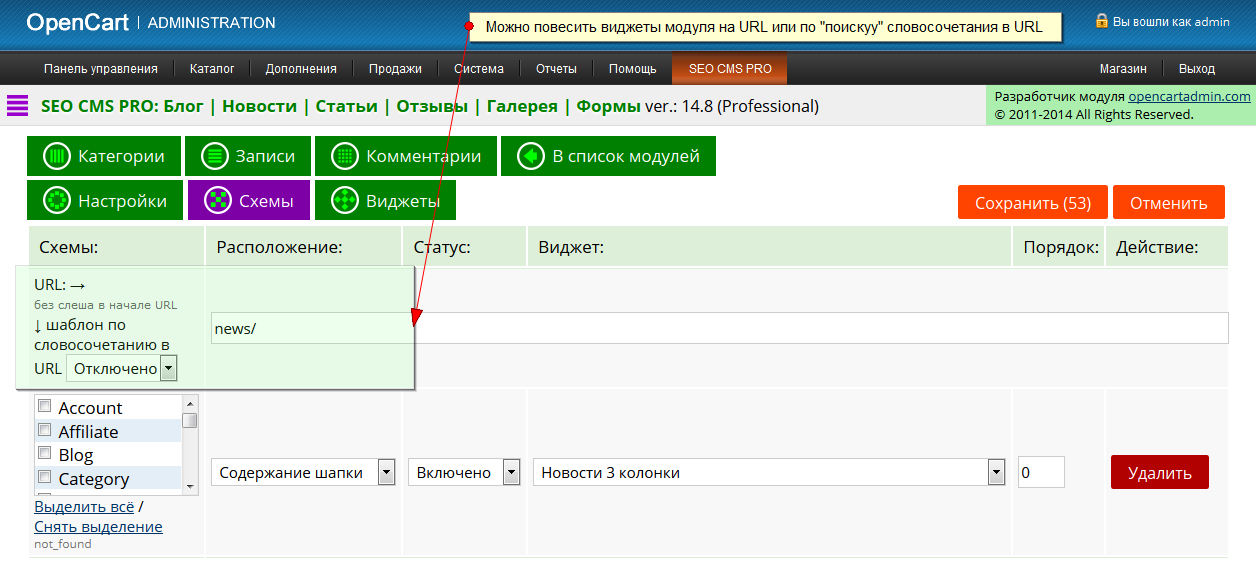Click the scroll down arrow of layout list
The height and width of the screenshot is (561, 1256).
point(190,486)
